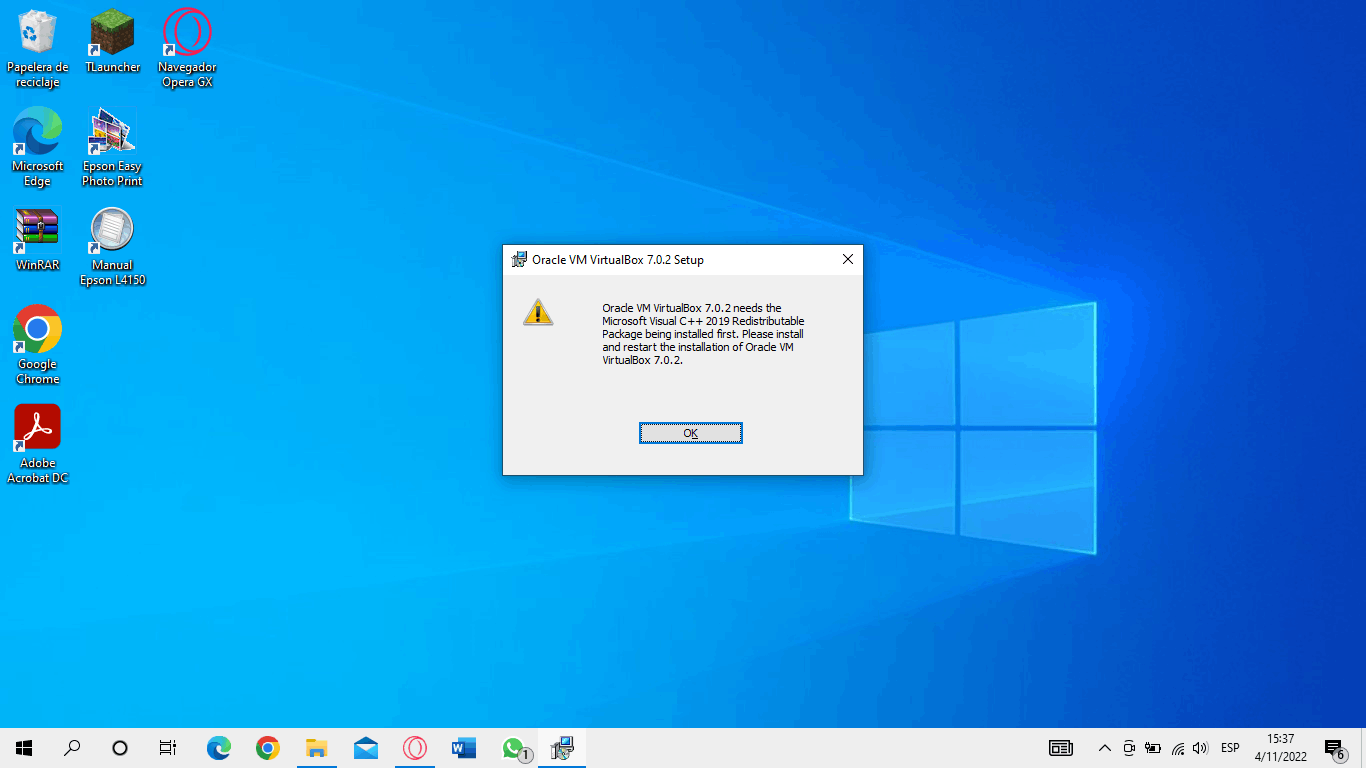Select the VirtualBox Setup taskbar icon
Viewport: 1366px width, 768px height.
pyautogui.click(x=562, y=747)
